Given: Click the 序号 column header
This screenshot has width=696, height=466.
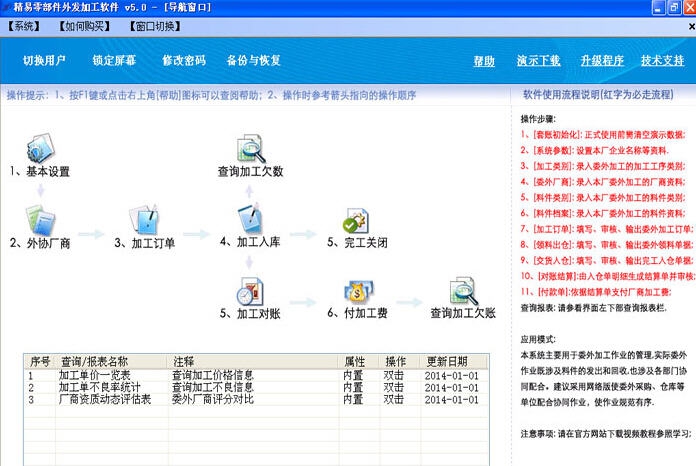Looking at the screenshot, I should click(40, 361).
